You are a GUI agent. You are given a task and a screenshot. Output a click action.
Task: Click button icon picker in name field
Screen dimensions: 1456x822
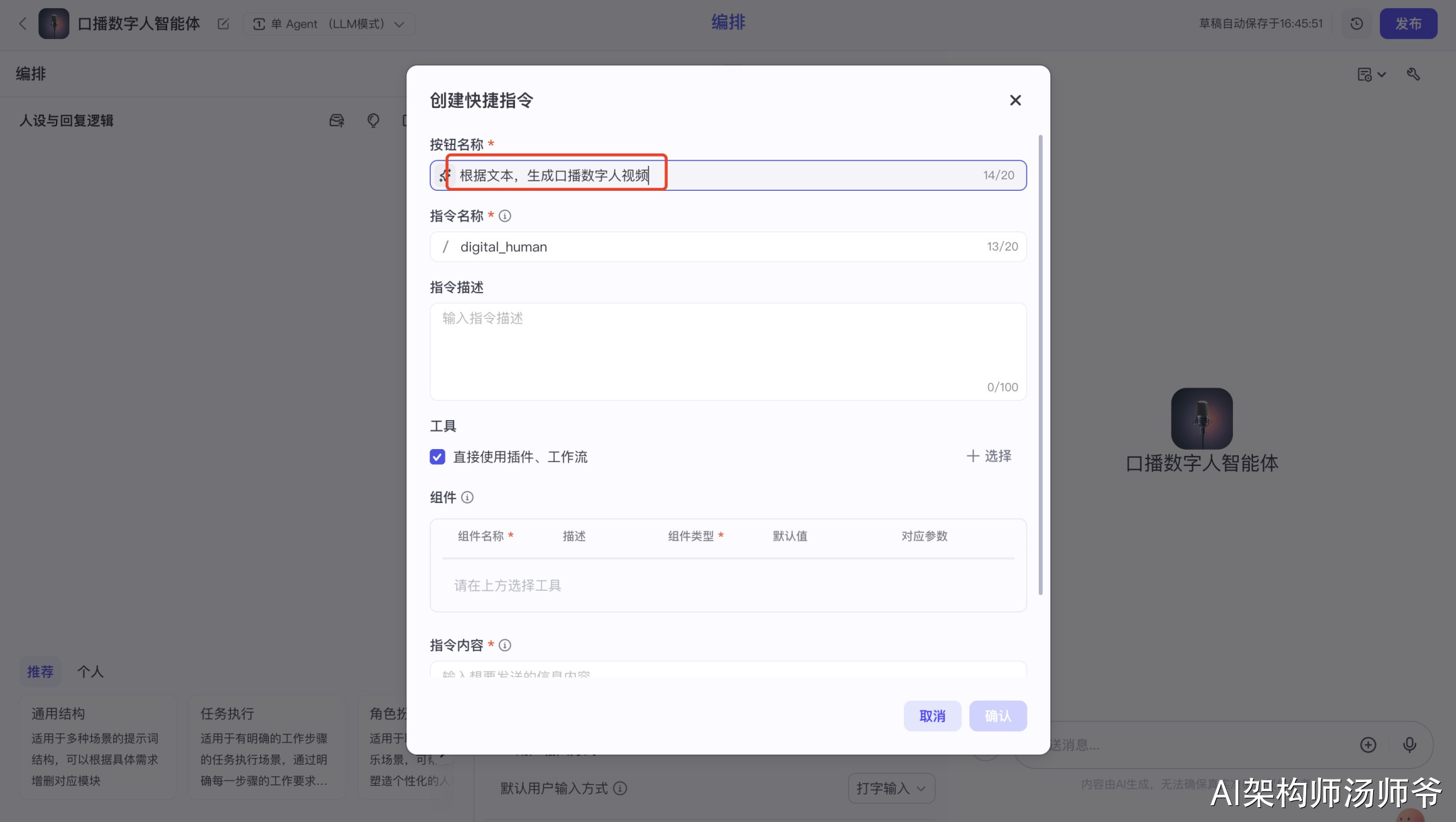(444, 175)
